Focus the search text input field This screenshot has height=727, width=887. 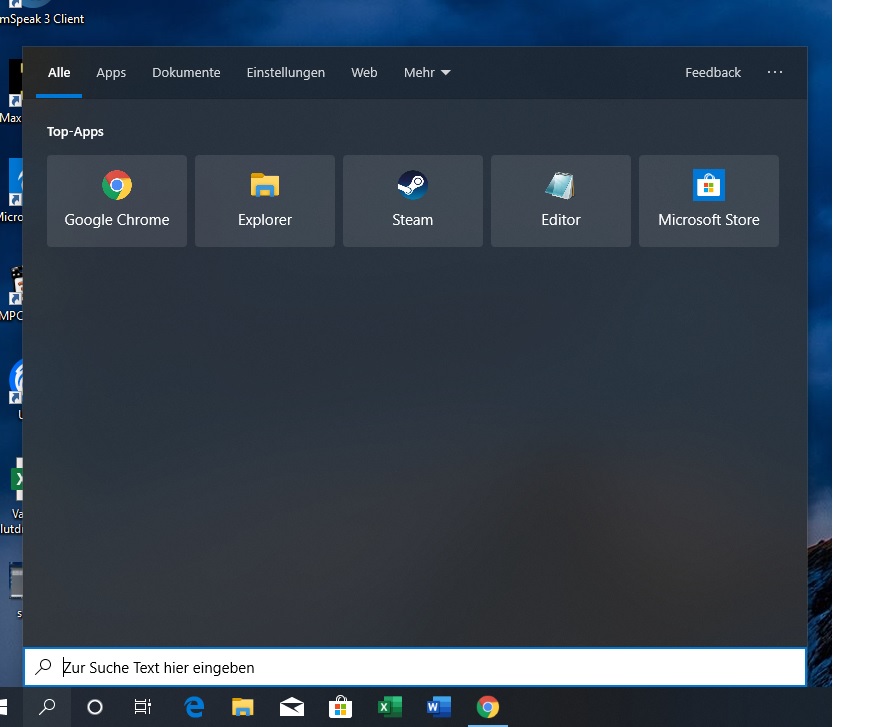pyautogui.click(x=415, y=667)
